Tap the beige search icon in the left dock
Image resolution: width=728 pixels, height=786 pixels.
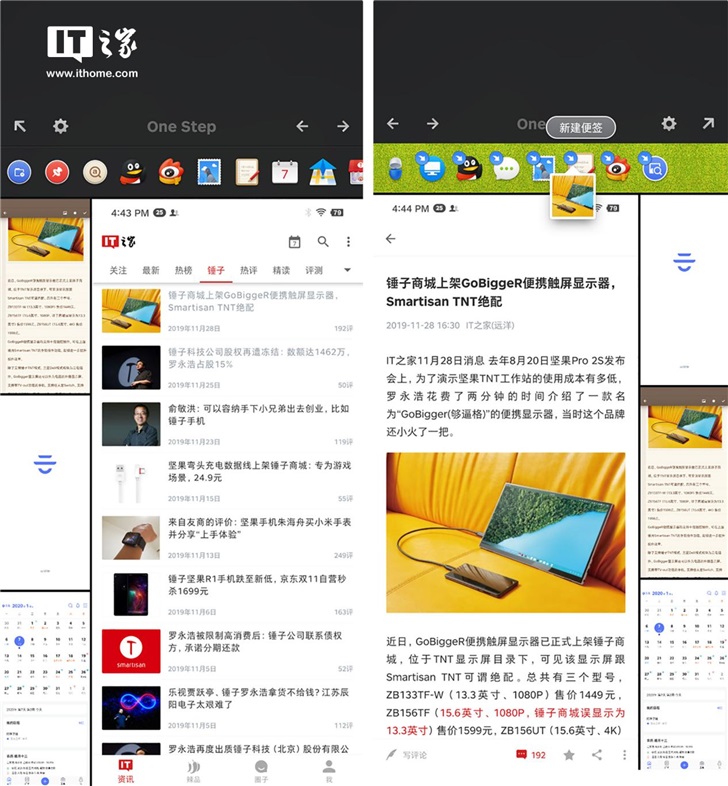point(95,172)
